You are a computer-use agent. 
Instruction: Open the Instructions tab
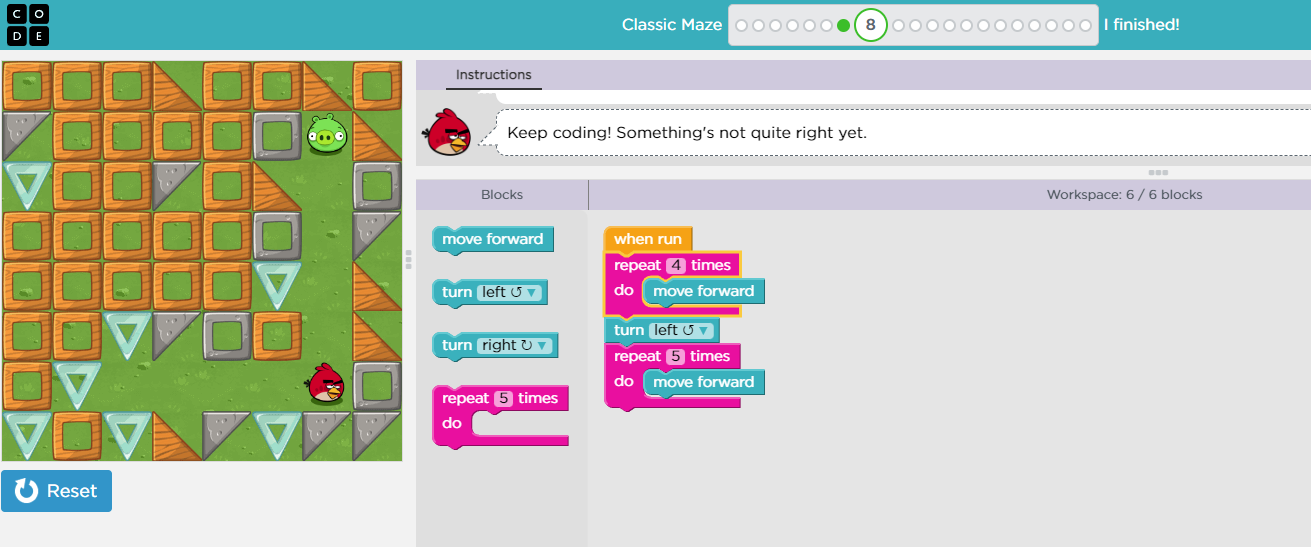494,75
